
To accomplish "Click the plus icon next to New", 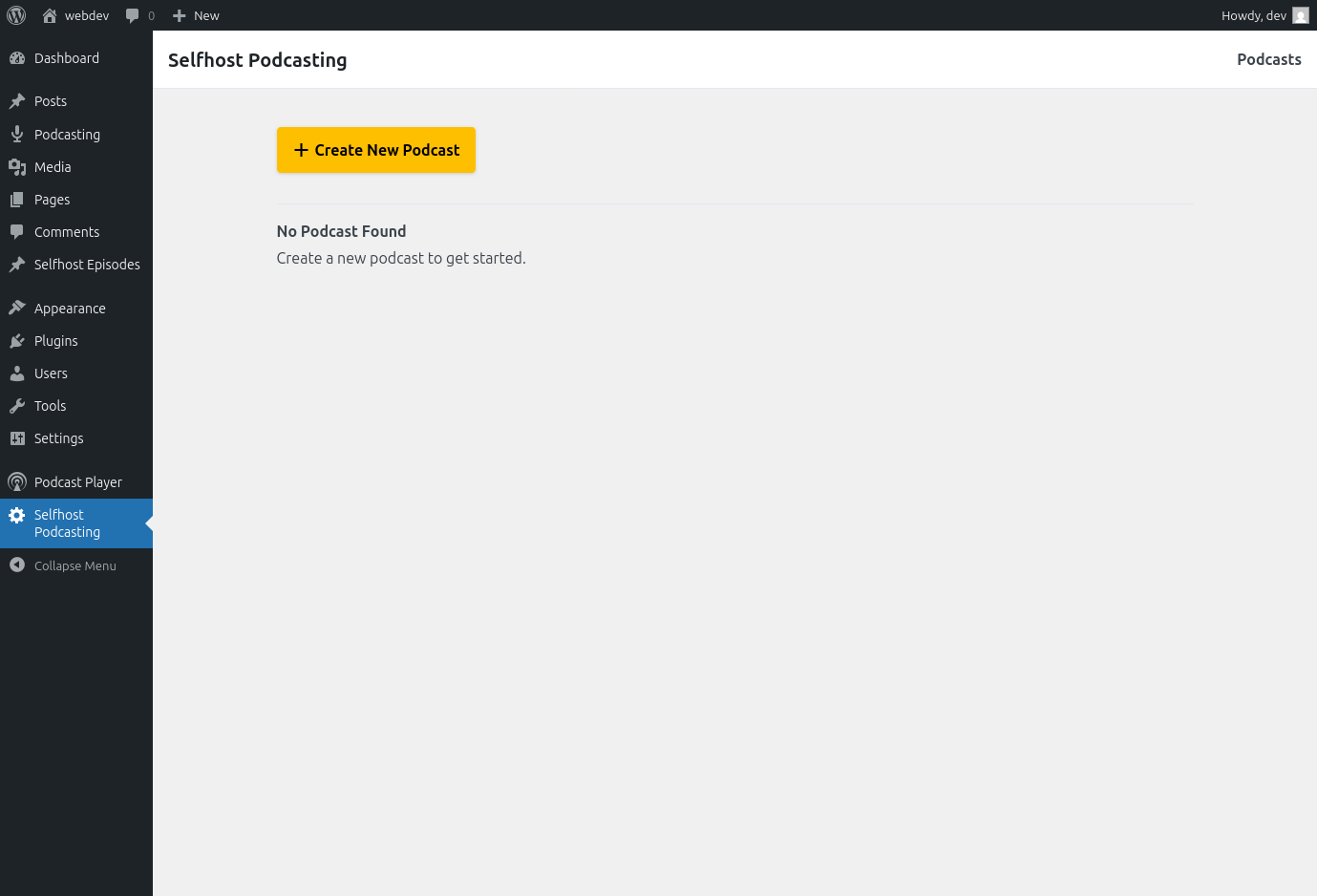I will tap(179, 15).
